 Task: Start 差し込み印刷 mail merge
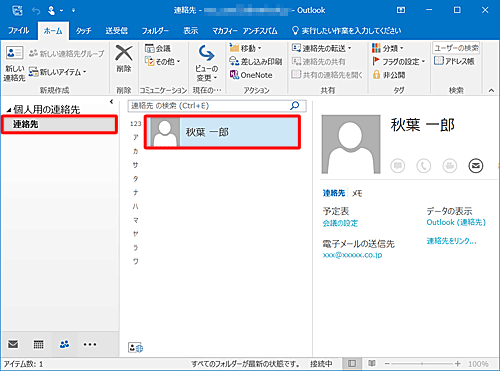pos(255,62)
